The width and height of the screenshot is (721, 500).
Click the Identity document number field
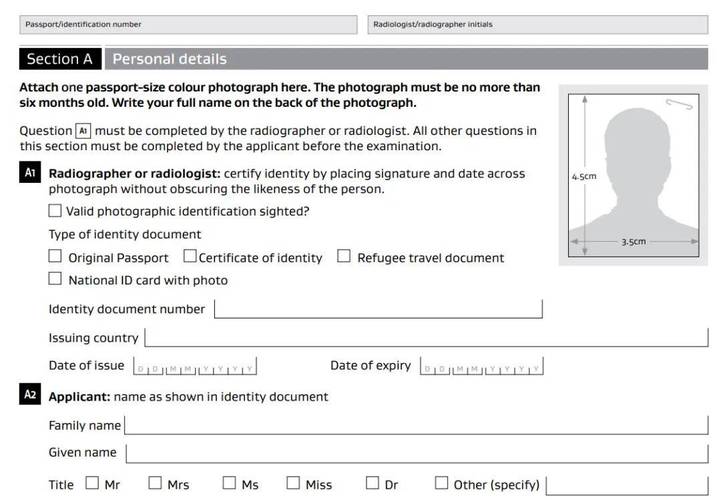tap(378, 309)
